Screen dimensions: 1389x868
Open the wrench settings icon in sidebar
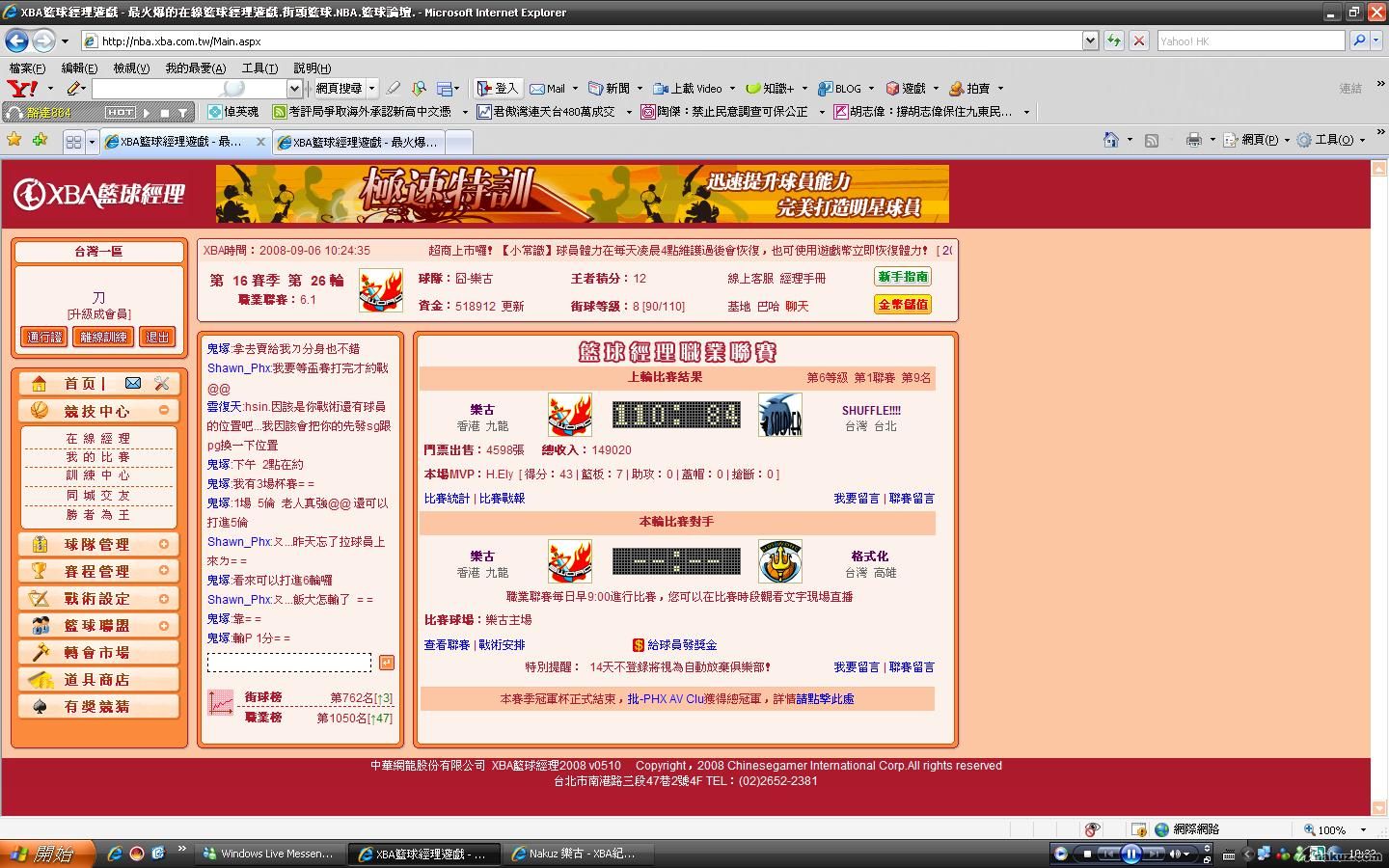[x=161, y=383]
